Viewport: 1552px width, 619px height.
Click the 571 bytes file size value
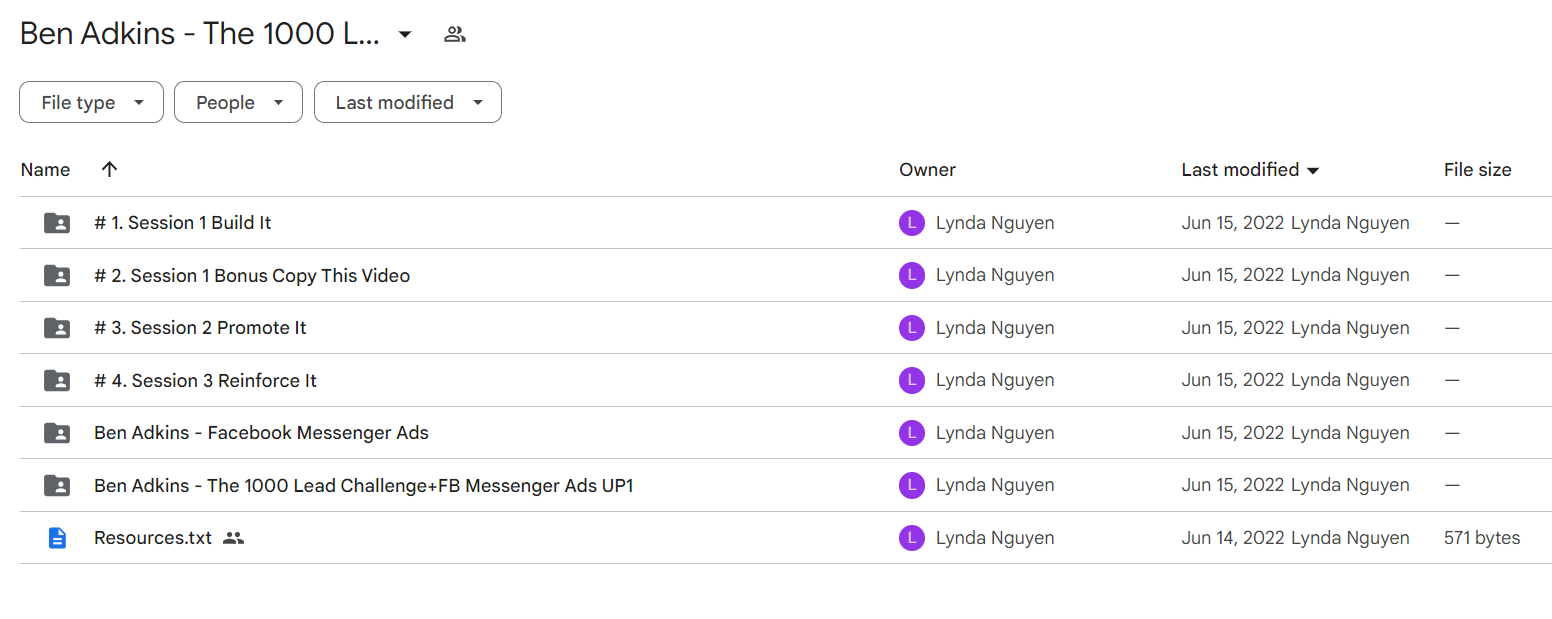coord(1482,538)
